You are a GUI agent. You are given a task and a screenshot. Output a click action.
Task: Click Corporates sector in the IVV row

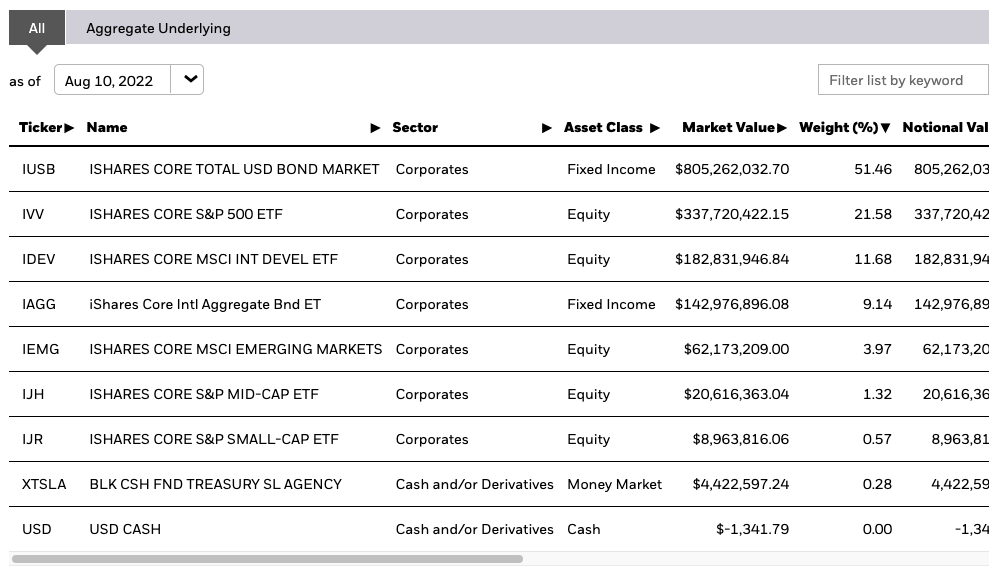[432, 214]
